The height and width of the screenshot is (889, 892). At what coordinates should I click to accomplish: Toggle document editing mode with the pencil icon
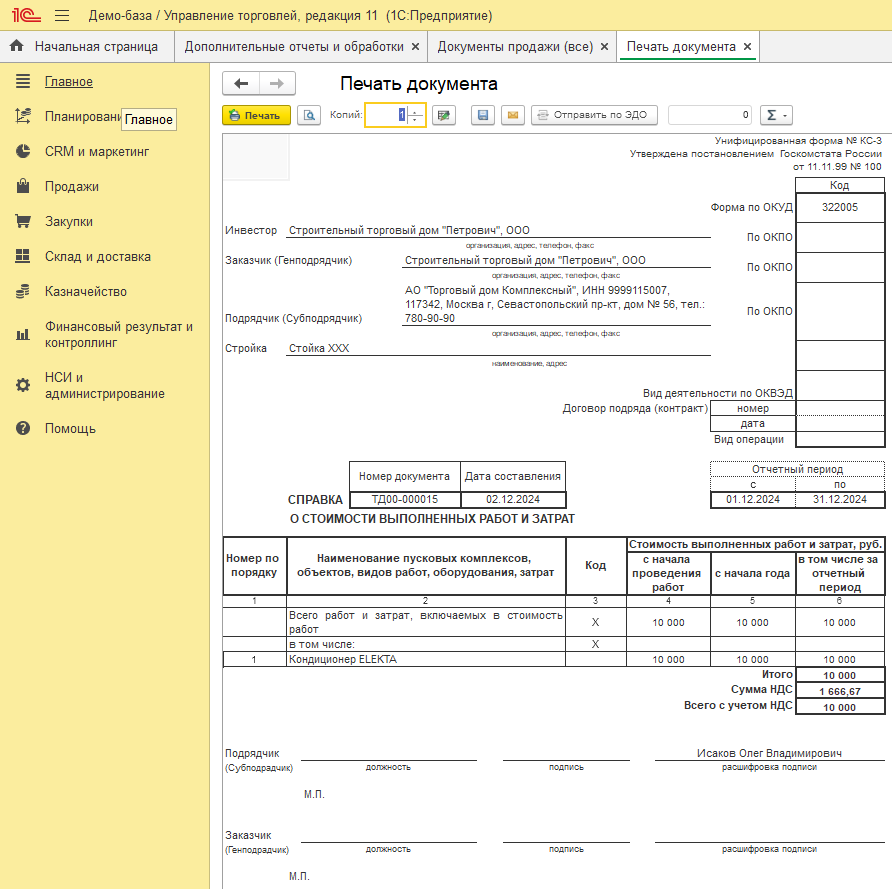point(444,115)
